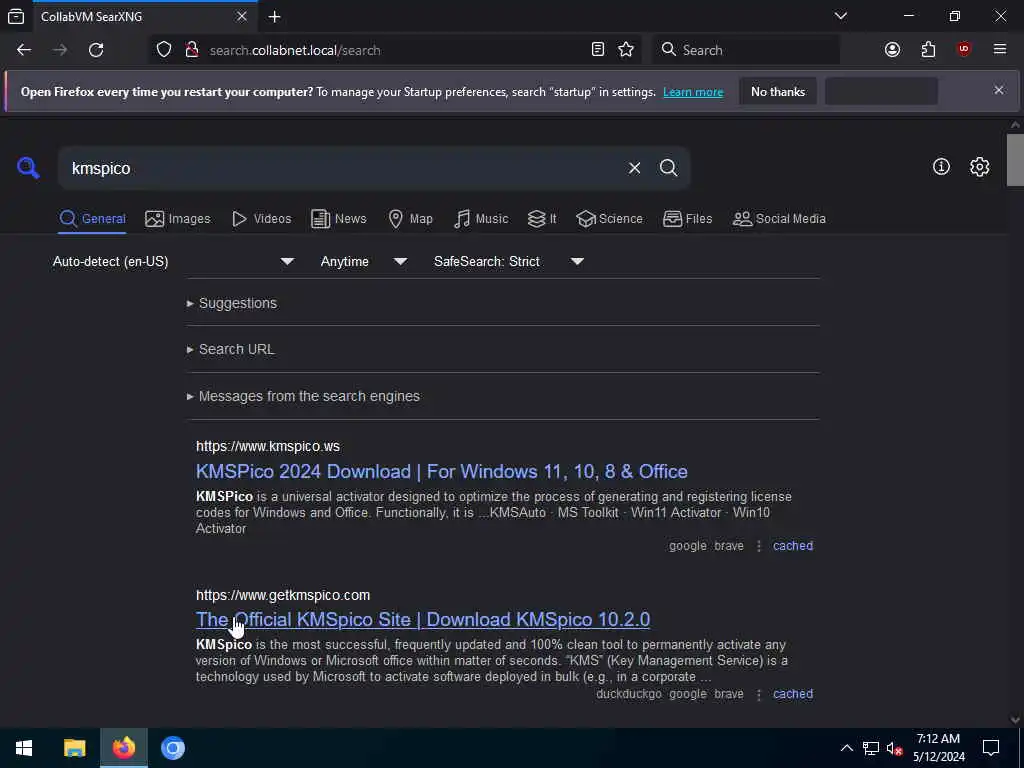Click the https://www.getkmspico.com URL text

click(x=283, y=596)
